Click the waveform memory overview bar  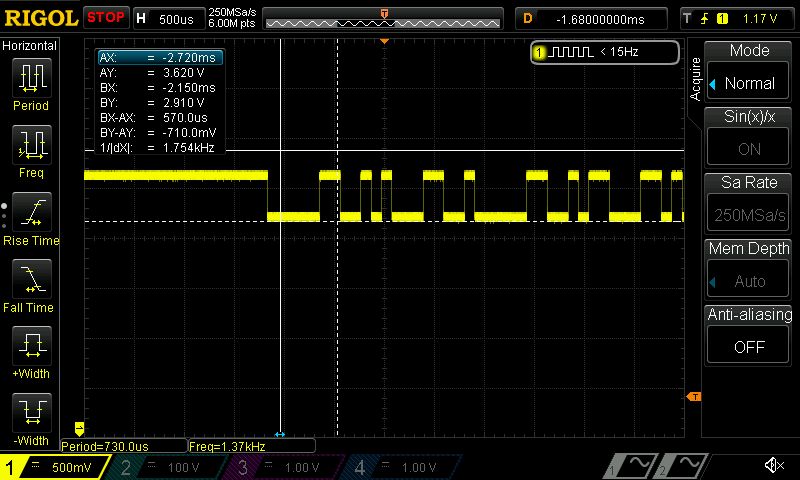pos(383,19)
